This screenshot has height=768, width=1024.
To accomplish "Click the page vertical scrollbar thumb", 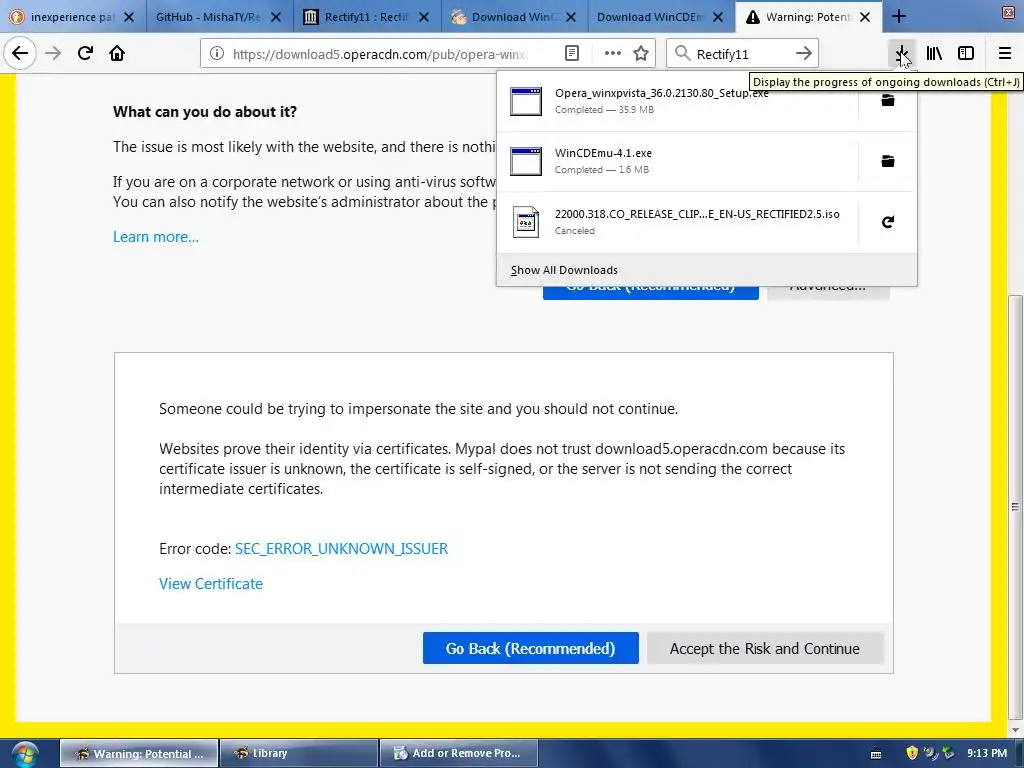I will (1014, 506).
